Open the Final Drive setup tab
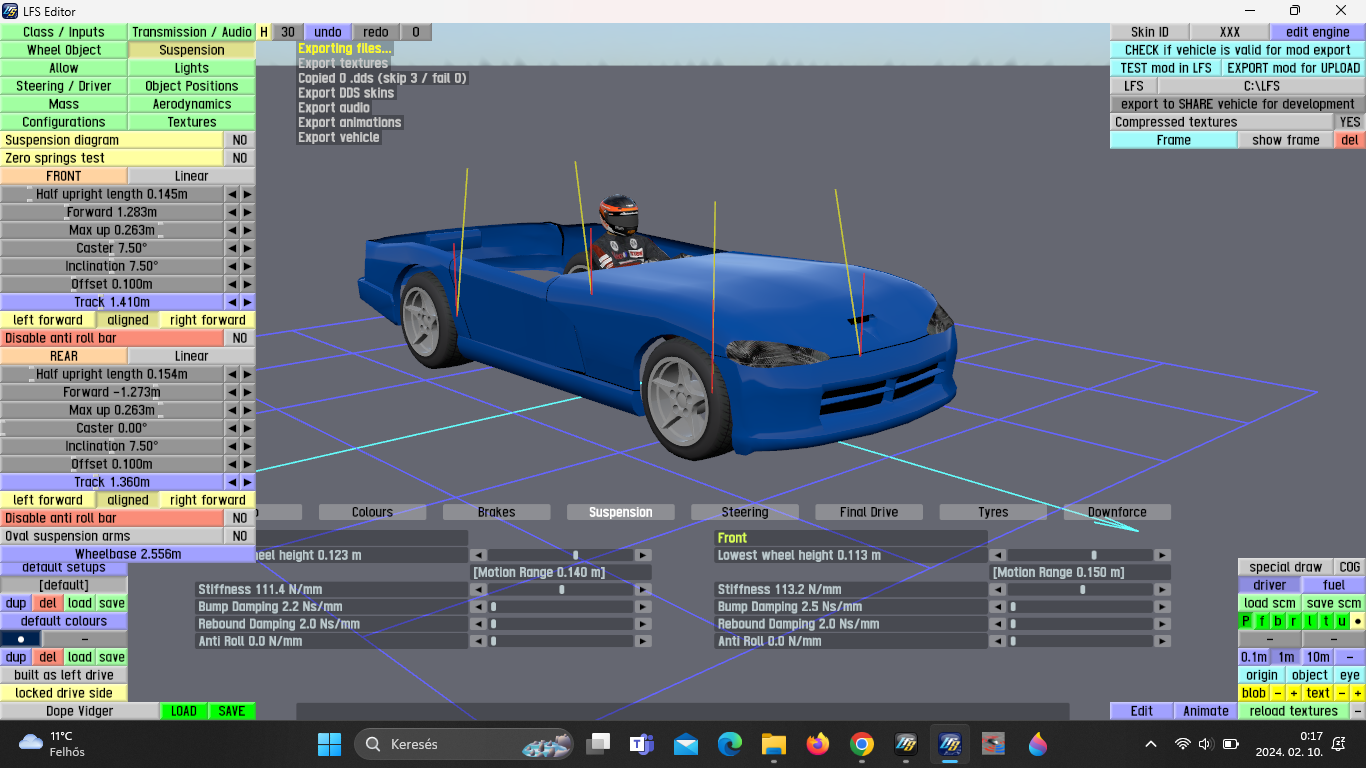This screenshot has width=1366, height=768. (x=869, y=512)
